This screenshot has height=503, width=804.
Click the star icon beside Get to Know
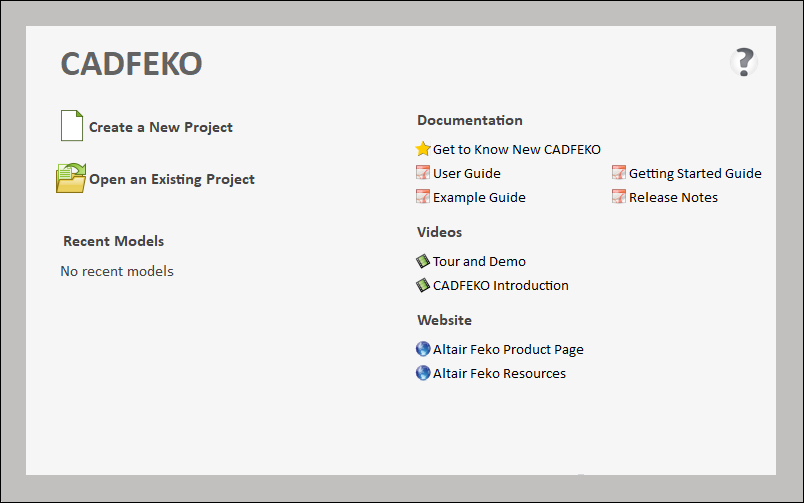[423, 149]
